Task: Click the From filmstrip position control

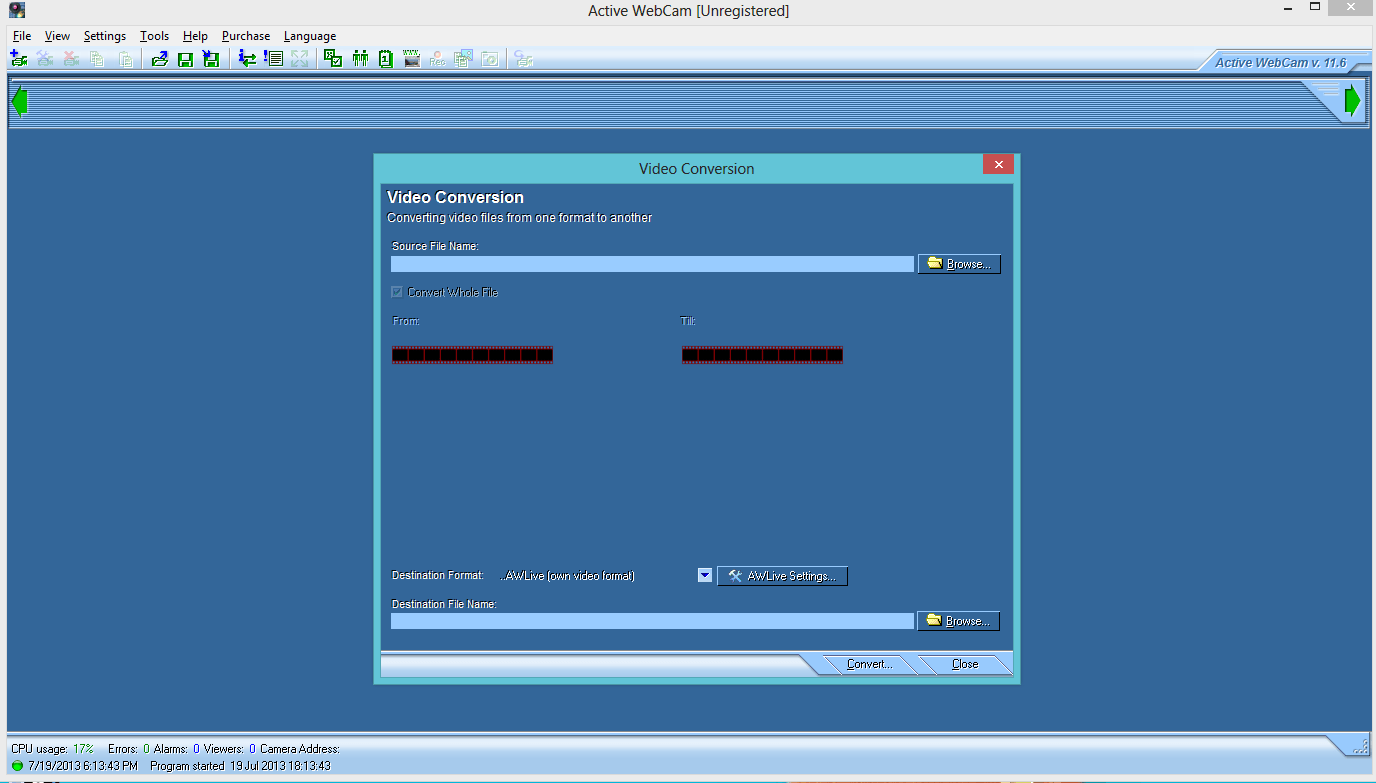Action: (x=472, y=354)
